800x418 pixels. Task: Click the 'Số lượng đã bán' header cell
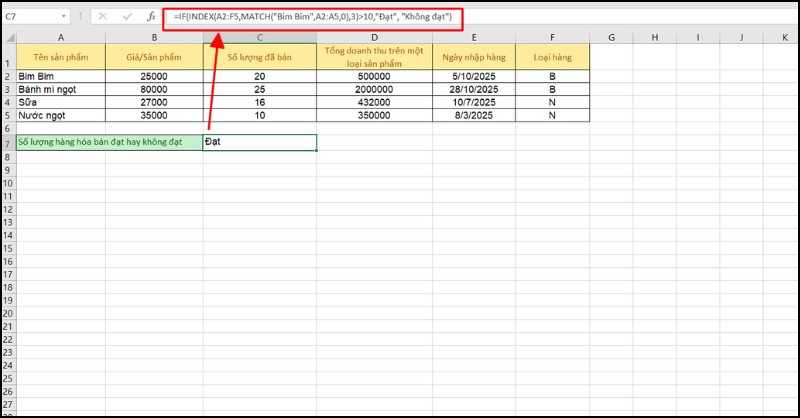(260, 57)
